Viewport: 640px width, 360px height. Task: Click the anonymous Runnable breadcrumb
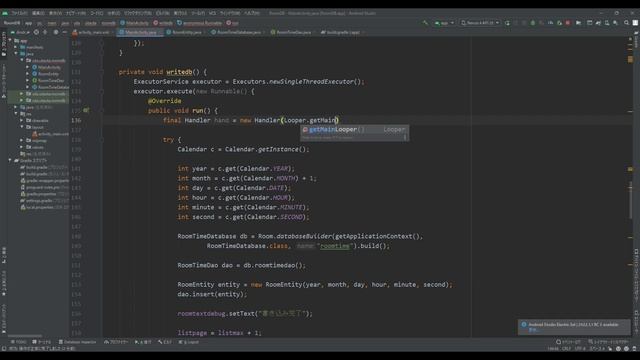coord(200,23)
